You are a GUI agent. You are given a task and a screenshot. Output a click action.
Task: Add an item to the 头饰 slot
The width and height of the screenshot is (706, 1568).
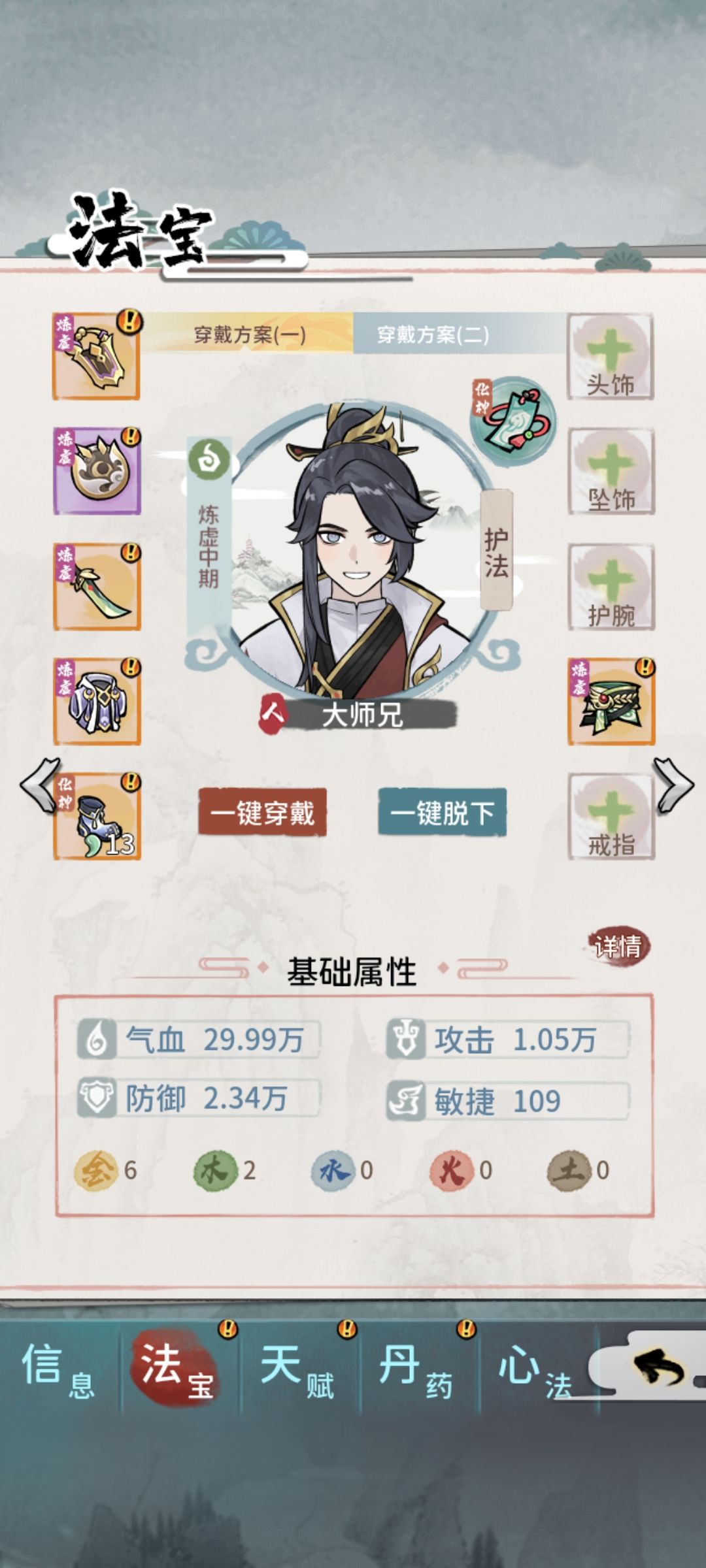point(611,357)
